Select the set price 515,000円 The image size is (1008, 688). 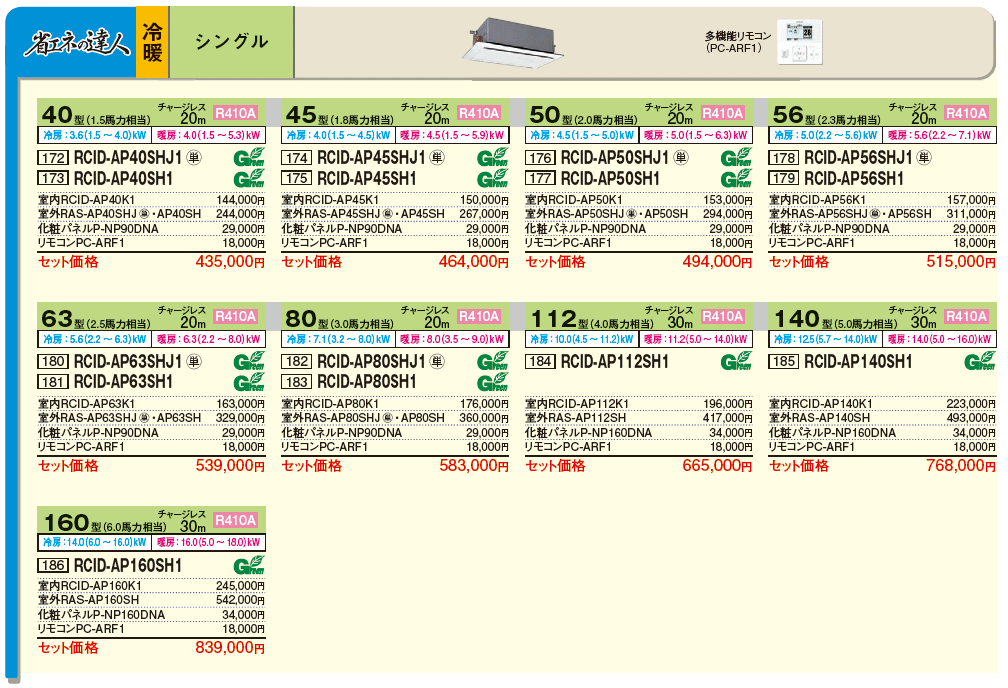[961, 261]
